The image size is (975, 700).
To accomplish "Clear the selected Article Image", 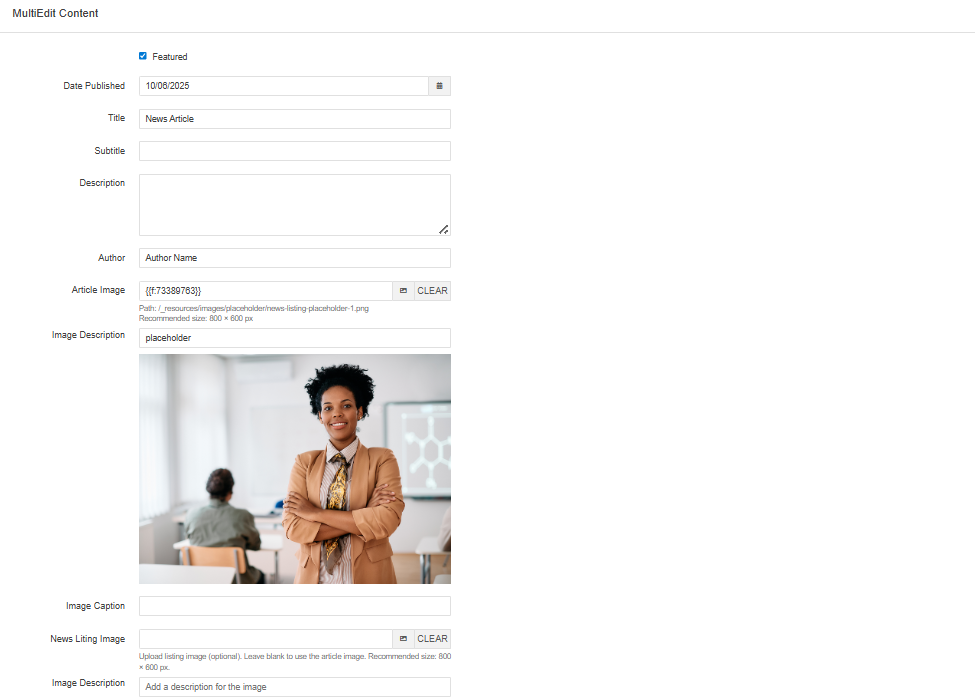I will point(431,290).
